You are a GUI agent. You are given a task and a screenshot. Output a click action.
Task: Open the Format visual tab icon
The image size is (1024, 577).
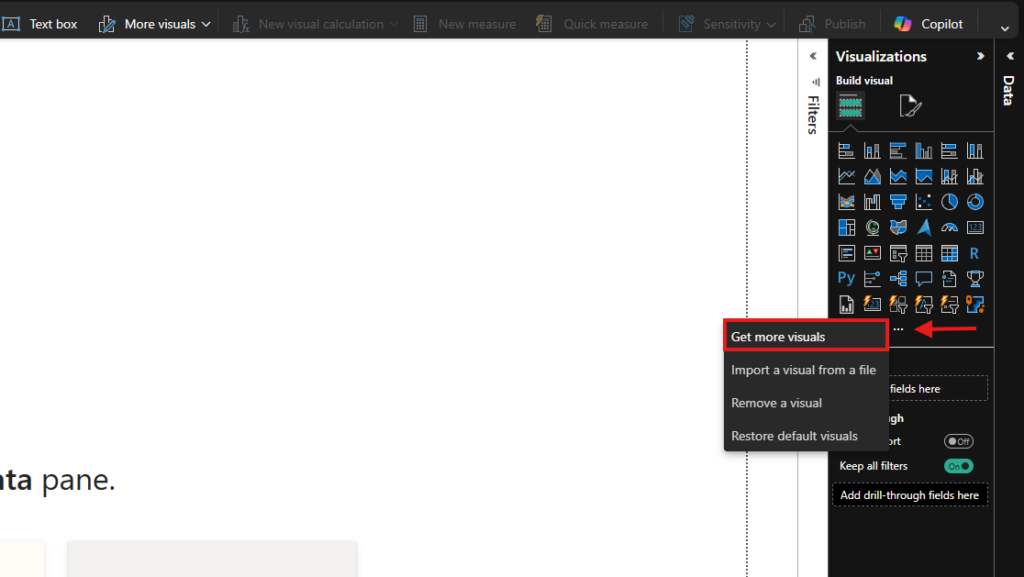910,106
